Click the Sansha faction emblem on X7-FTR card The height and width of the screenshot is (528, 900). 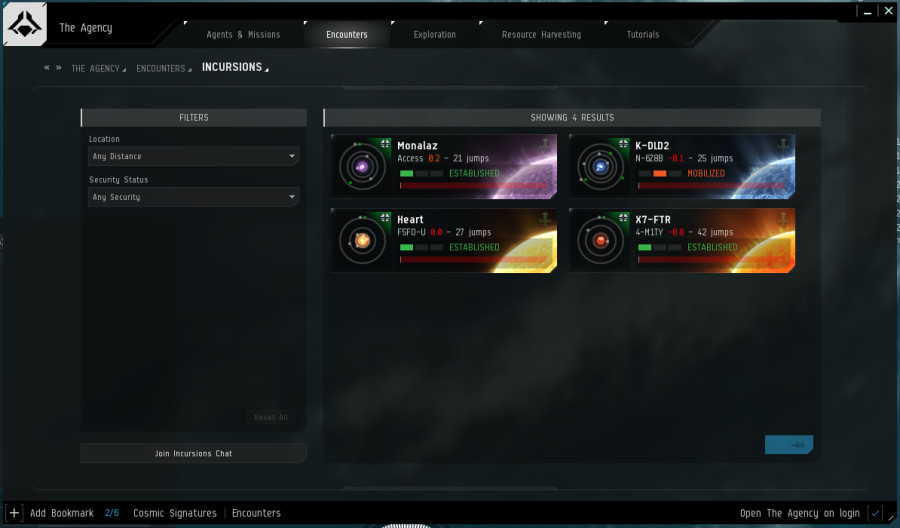(x=783, y=219)
